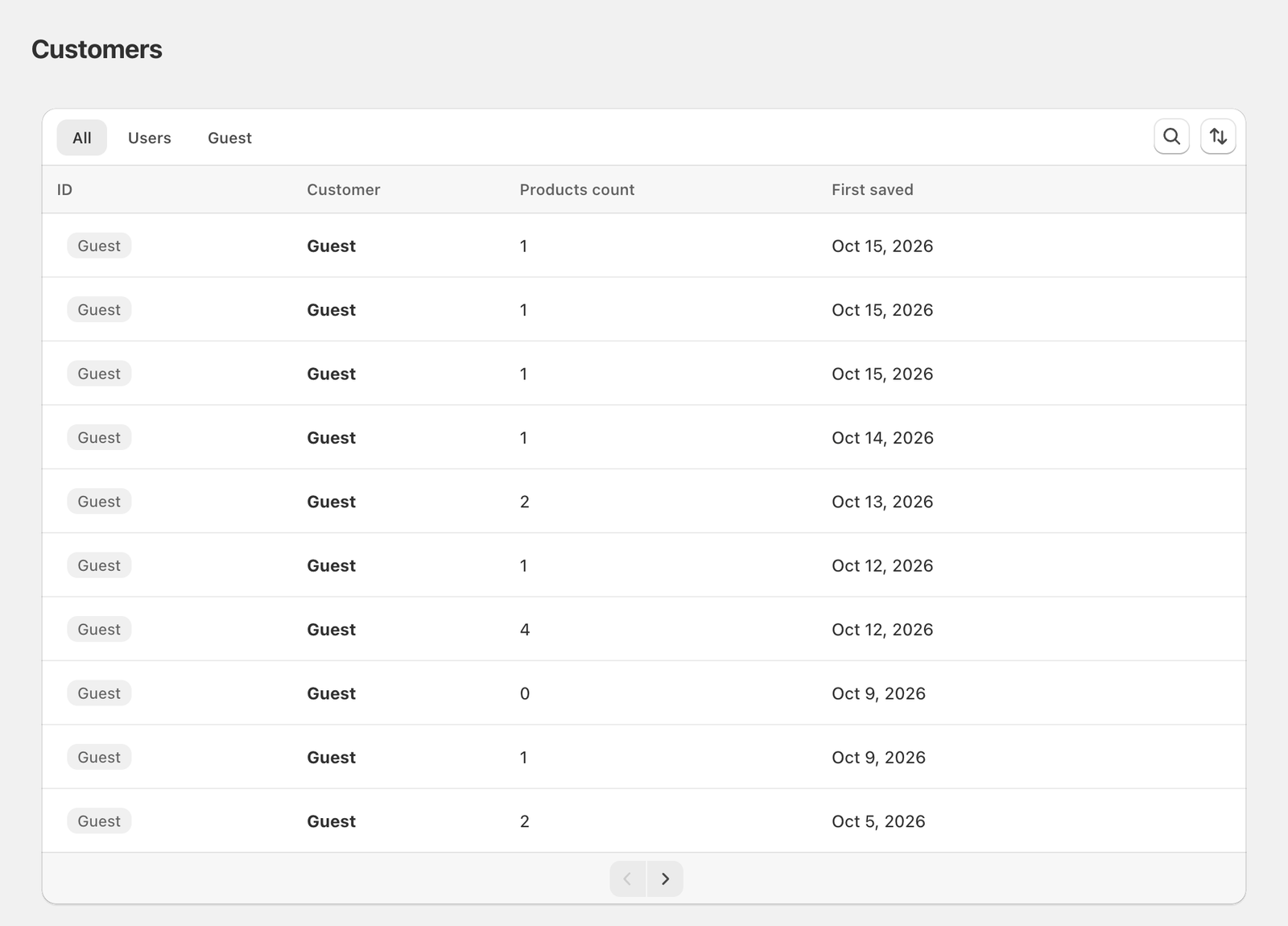
Task: Click the bold Guest name with 0 products
Action: 332,693
